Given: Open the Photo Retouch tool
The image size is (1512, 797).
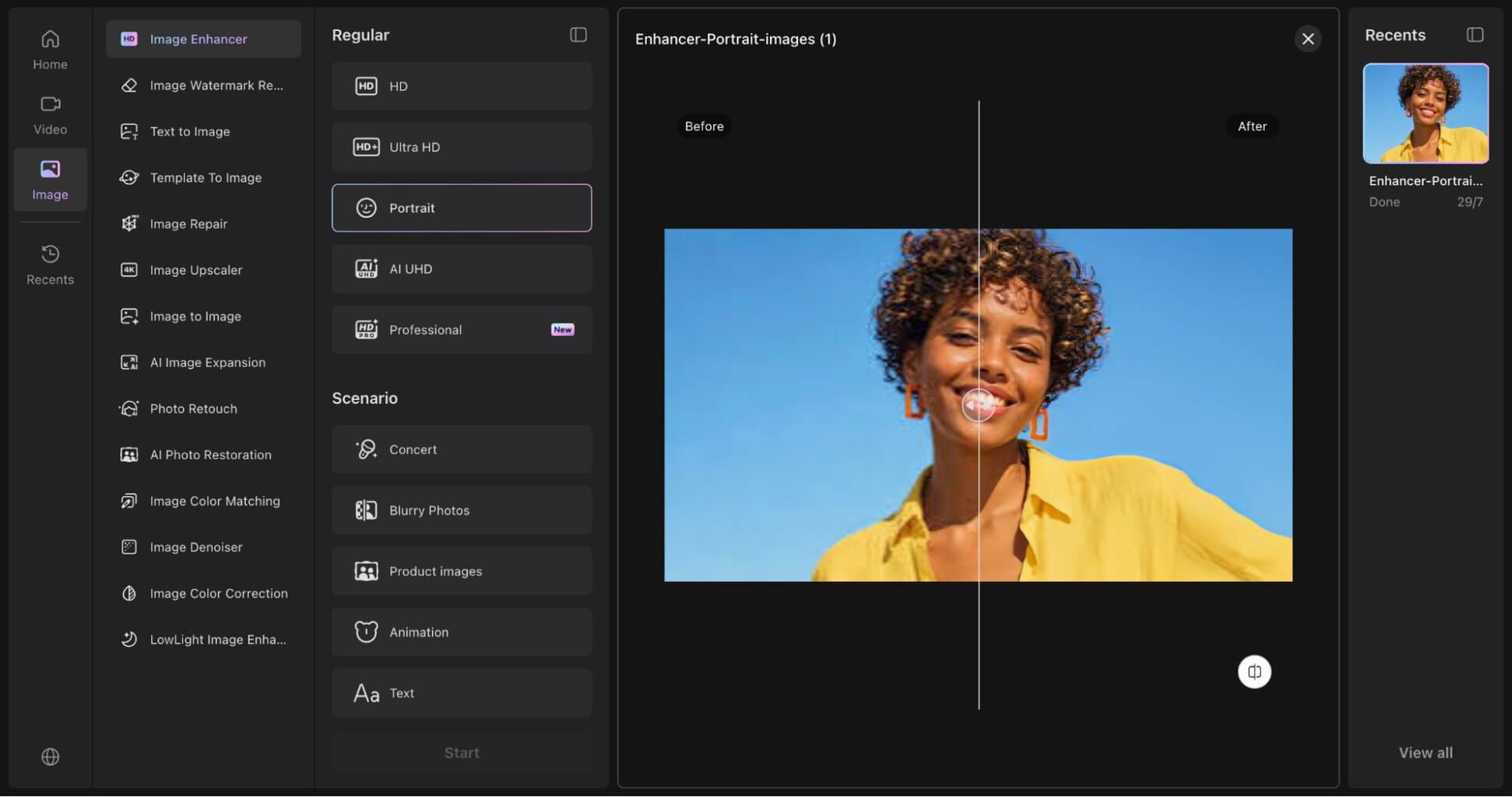Looking at the screenshot, I should pos(203,409).
